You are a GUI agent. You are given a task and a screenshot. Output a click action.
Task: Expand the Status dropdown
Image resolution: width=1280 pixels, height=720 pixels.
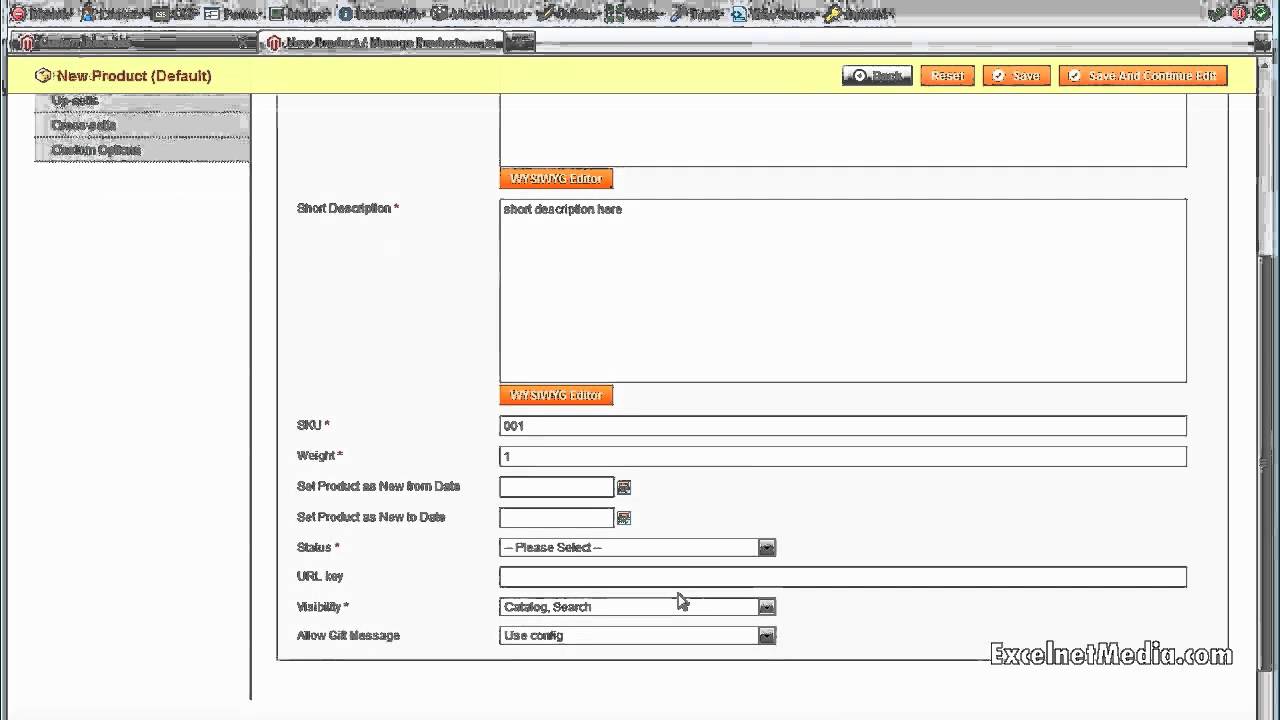(x=638, y=547)
